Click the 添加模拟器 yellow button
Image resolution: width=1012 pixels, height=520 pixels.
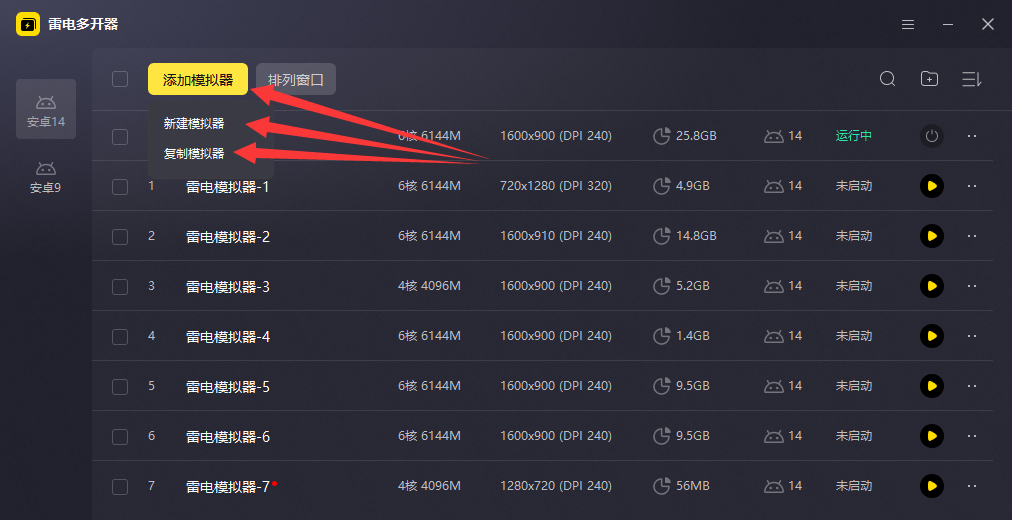(197, 79)
